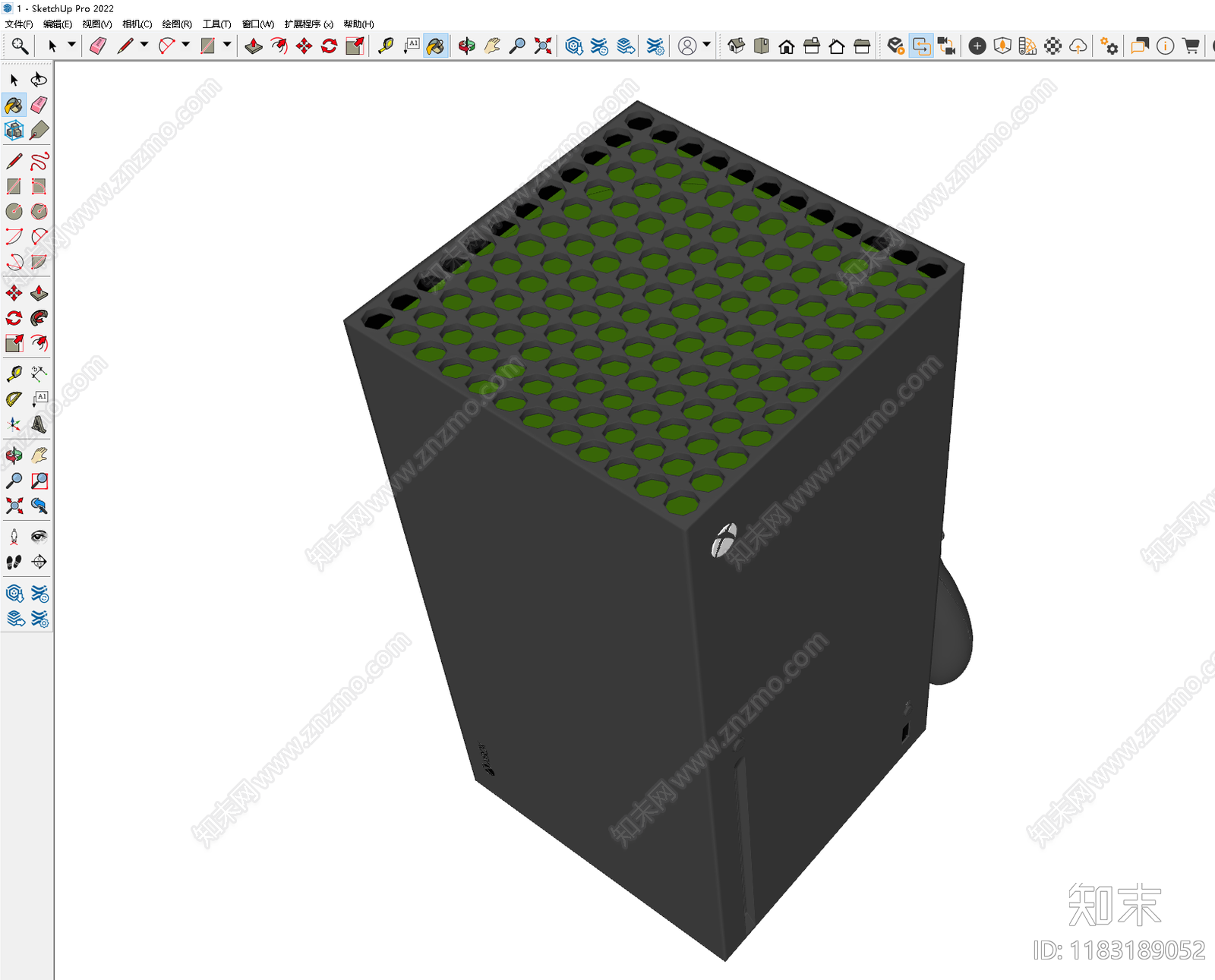Image resolution: width=1215 pixels, height=980 pixels.
Task: Open the 相机(C) menu
Action: coord(137,24)
